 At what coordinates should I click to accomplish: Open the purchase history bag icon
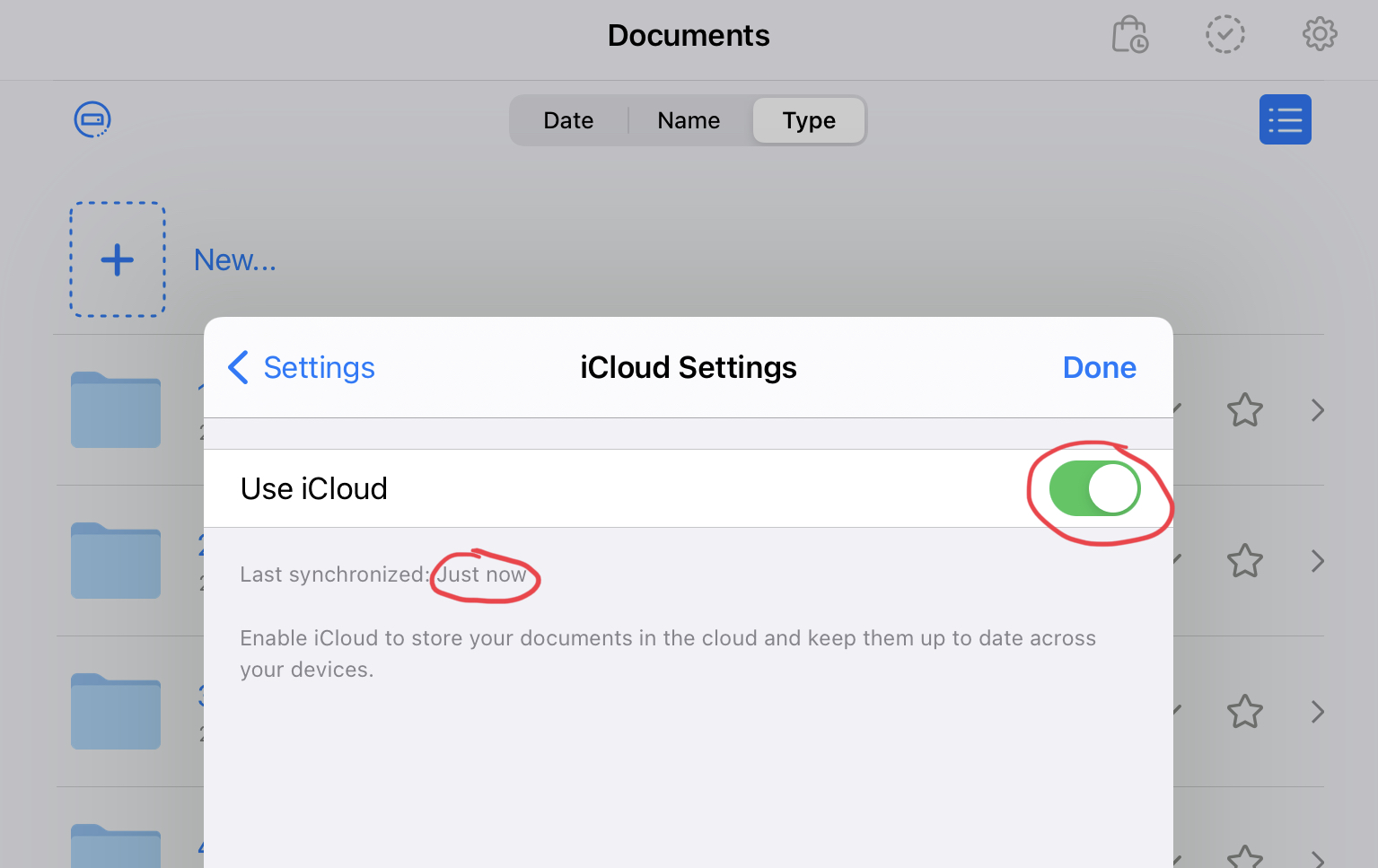click(1129, 35)
